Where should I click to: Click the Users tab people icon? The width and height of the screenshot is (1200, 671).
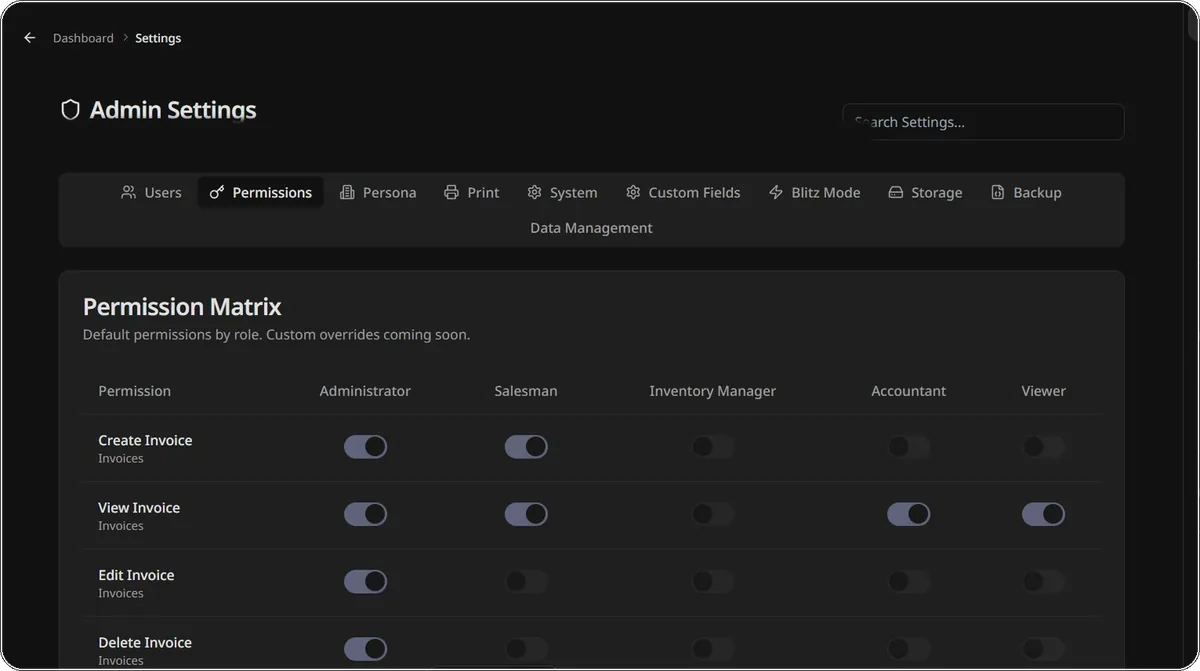tap(128, 192)
